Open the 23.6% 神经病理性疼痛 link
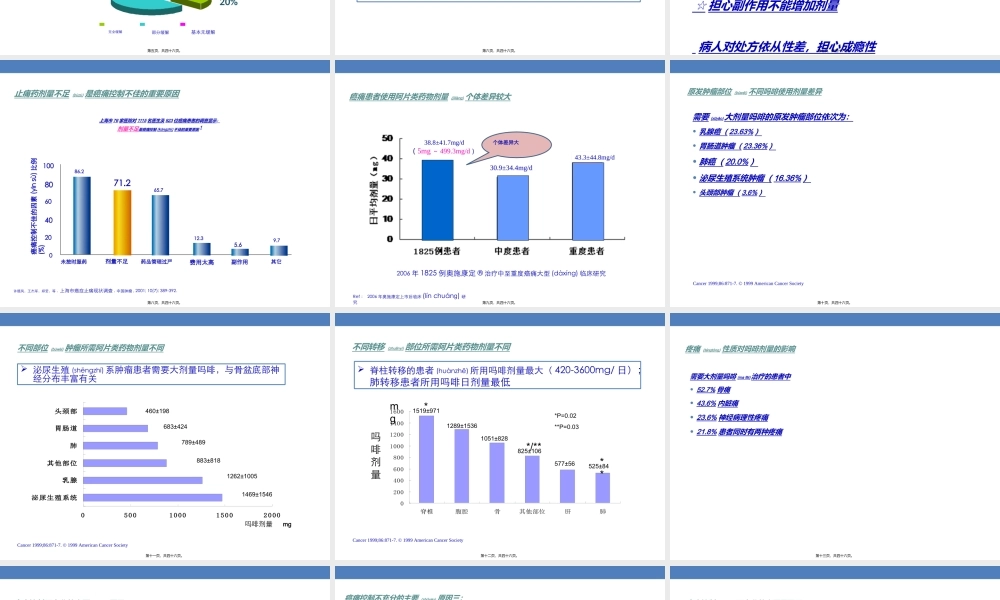Screen dimensions: 1000x600 tap(733, 418)
